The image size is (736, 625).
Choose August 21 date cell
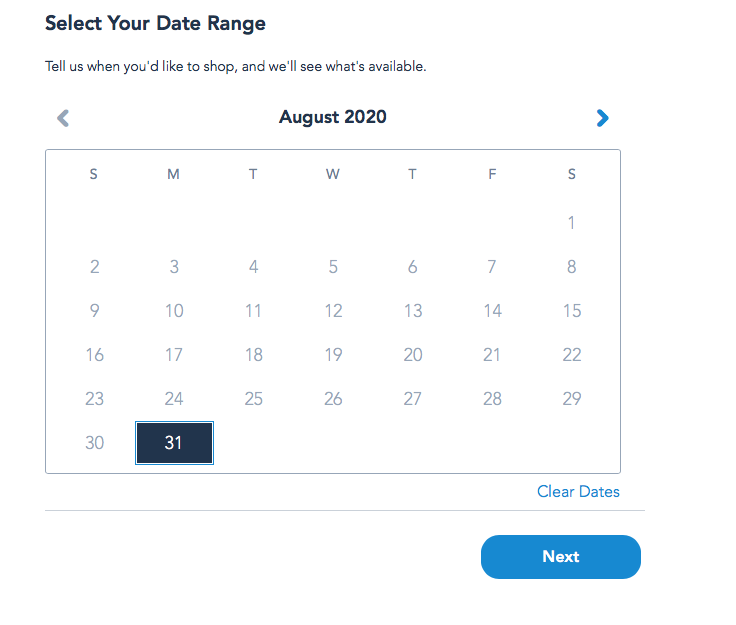491,355
